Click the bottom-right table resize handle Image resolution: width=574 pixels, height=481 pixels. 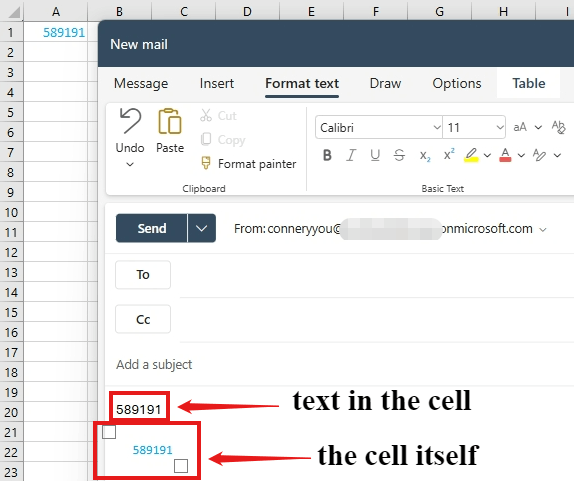tap(181, 466)
